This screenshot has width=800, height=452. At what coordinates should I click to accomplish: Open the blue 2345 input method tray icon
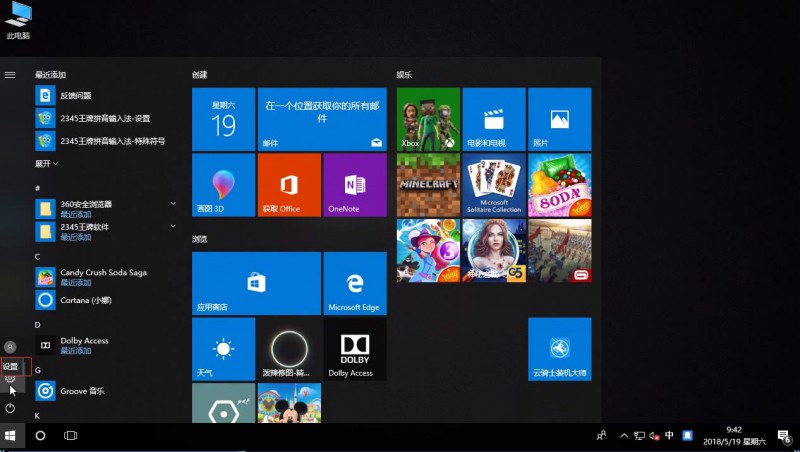pos(687,435)
